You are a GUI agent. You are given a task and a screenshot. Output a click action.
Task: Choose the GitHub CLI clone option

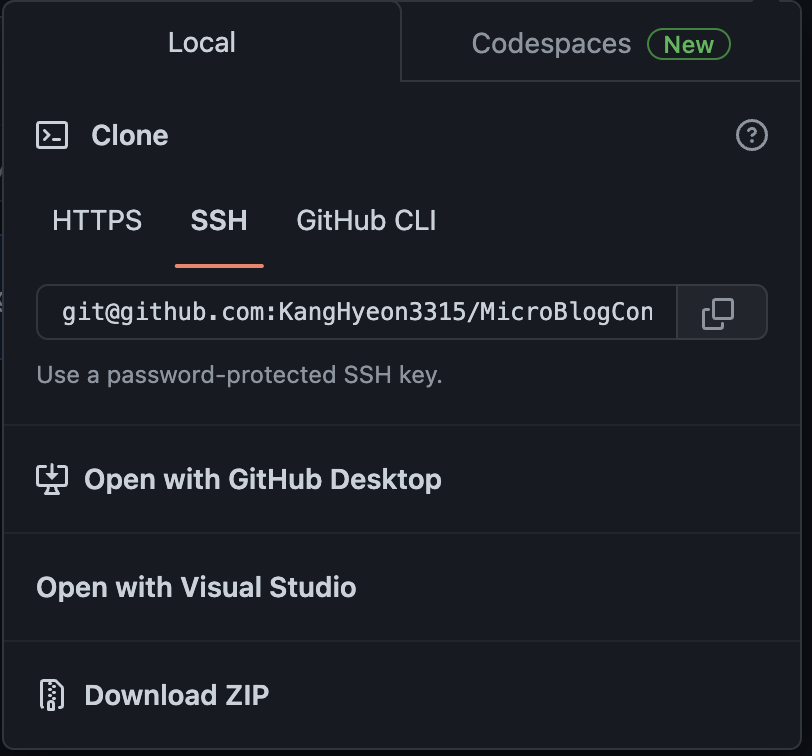pyautogui.click(x=366, y=220)
